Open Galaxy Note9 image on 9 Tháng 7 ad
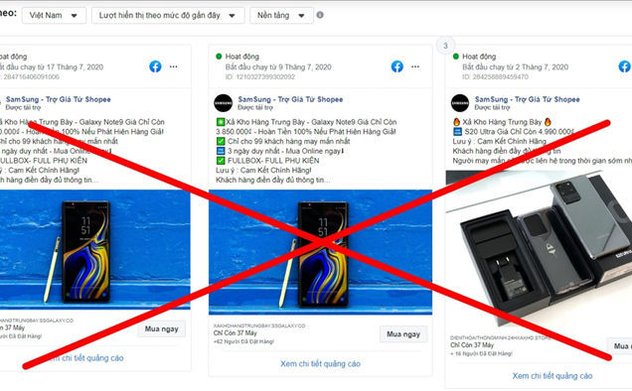632x391 pixels. pyautogui.click(x=320, y=252)
